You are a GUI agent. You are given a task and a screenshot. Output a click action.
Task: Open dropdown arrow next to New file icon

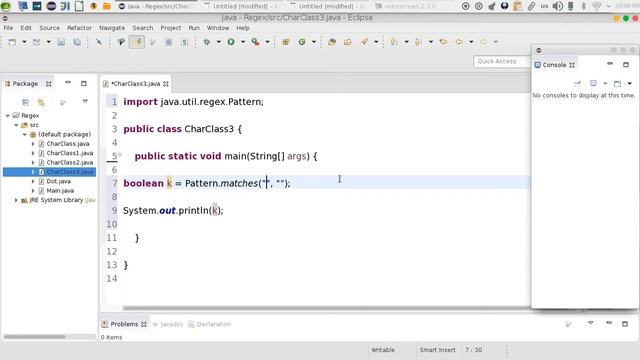pyautogui.click(x=24, y=42)
